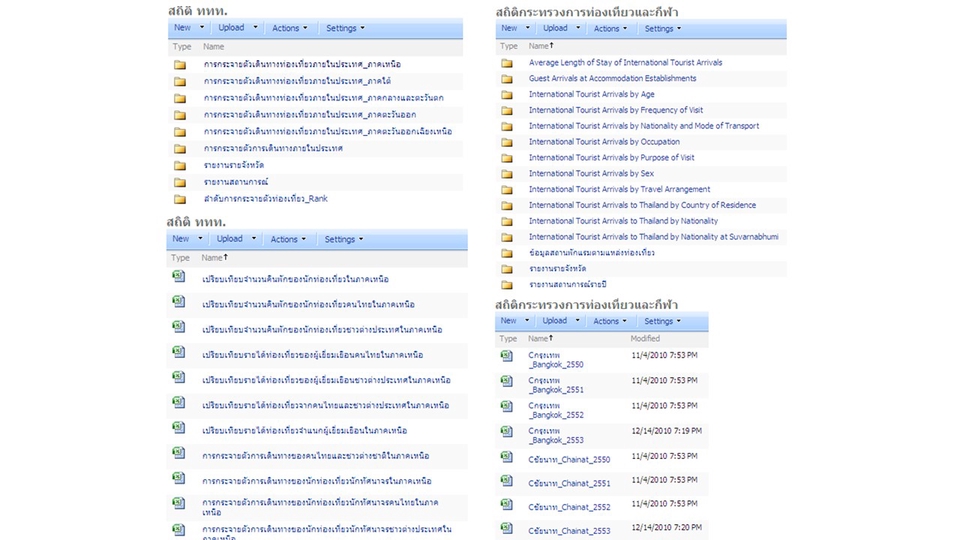Image resolution: width=960 pixels, height=540 pixels.
Task: Open 'International Tourist Arrivals by Nationality and Mode of Transport' folder
Action: (643, 126)
